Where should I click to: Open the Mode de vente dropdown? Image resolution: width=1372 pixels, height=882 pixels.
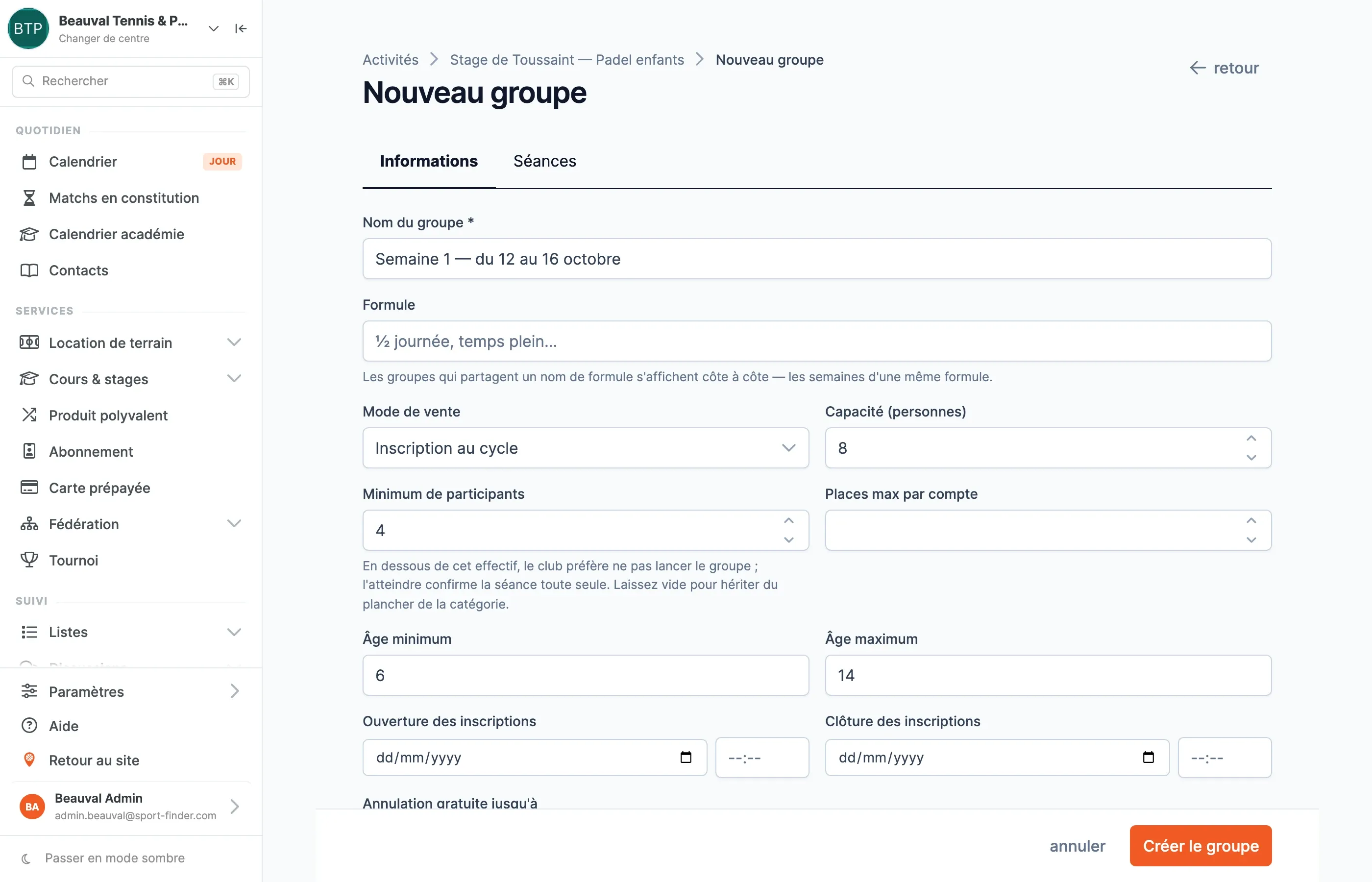point(585,448)
